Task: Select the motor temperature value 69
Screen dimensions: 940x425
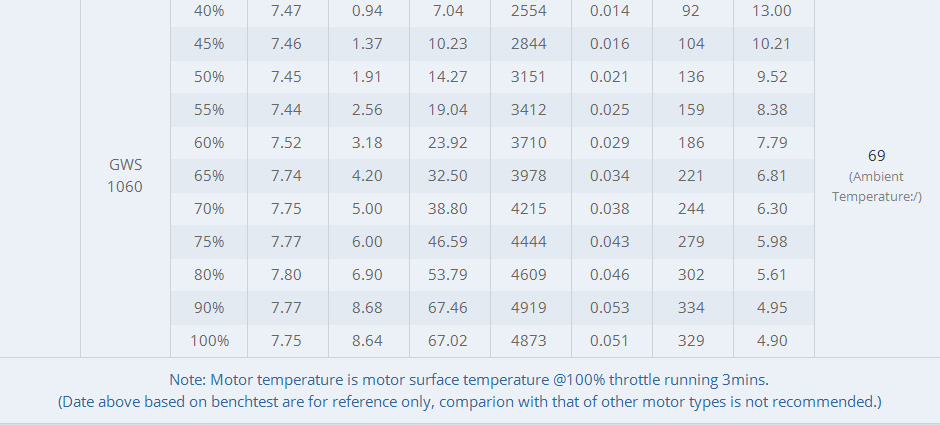Action: (x=876, y=156)
